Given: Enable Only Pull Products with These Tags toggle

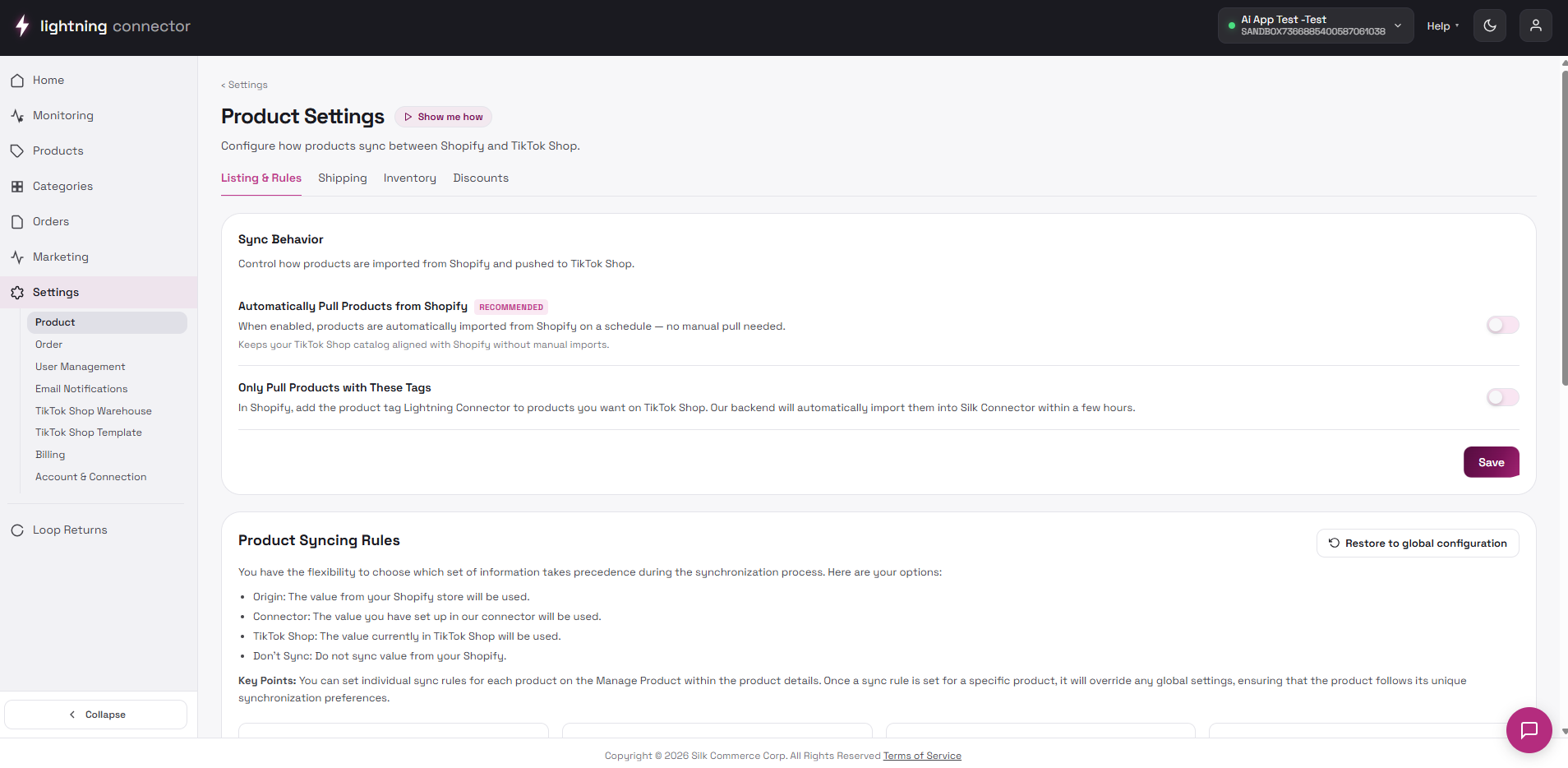Looking at the screenshot, I should (1503, 397).
